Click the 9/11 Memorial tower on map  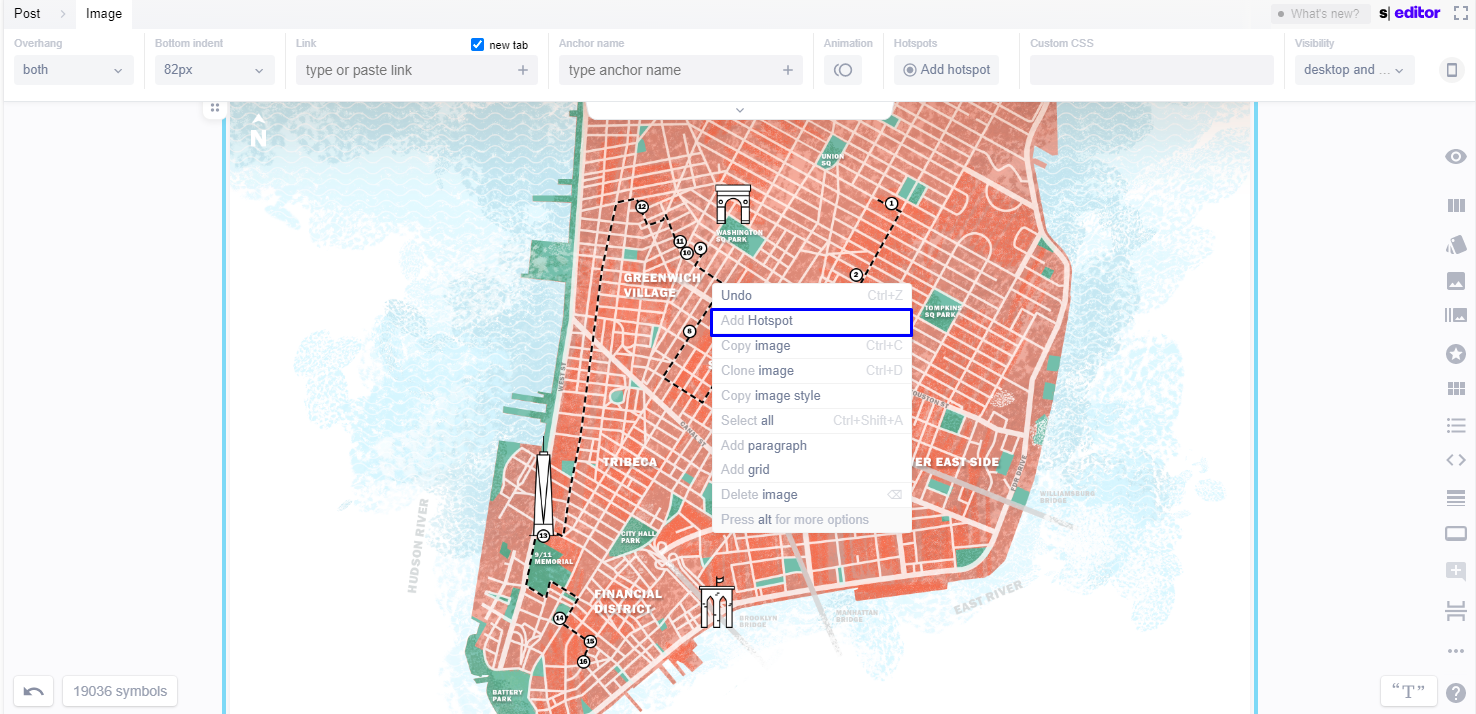[x=543, y=490]
